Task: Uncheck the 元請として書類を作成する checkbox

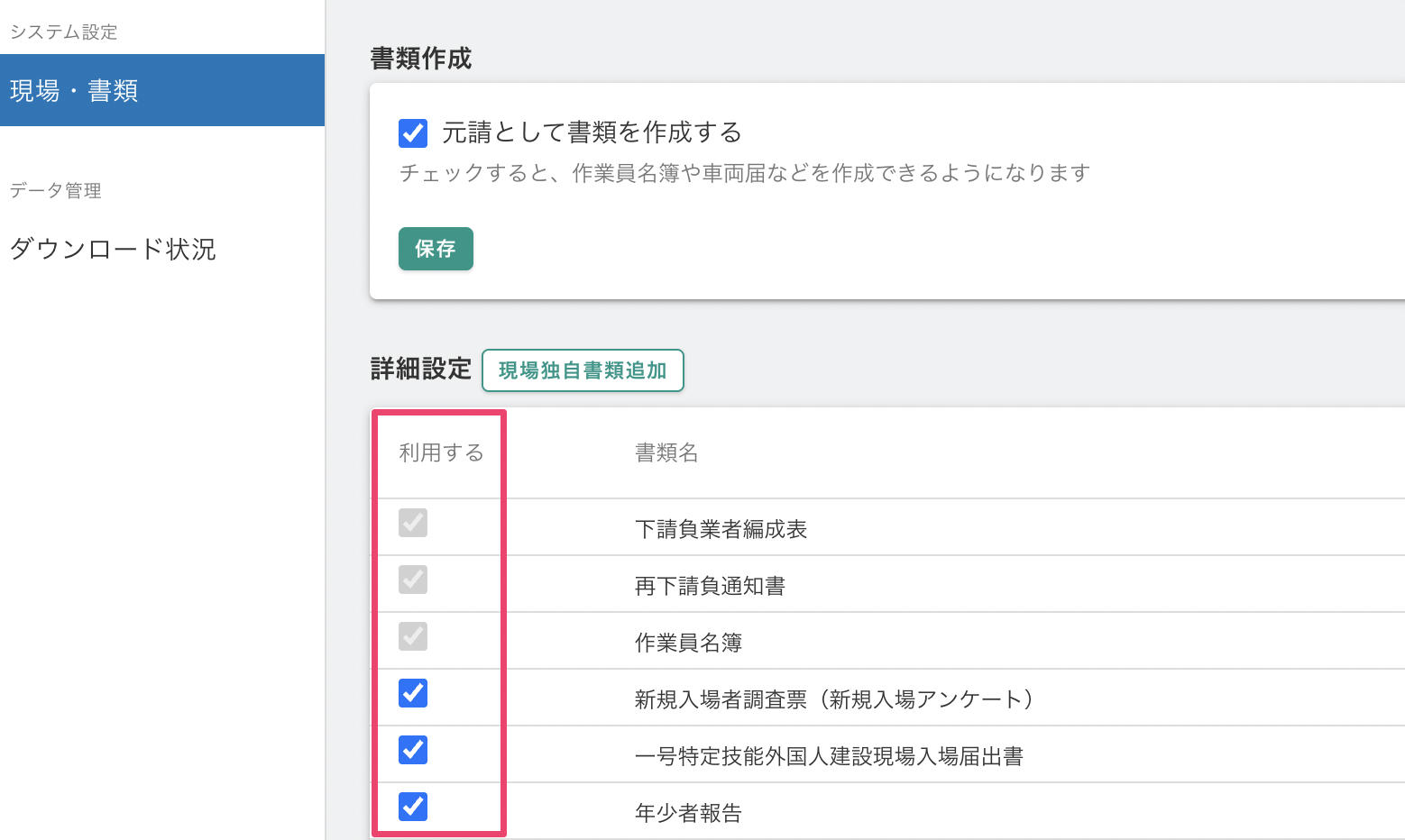Action: click(x=413, y=133)
